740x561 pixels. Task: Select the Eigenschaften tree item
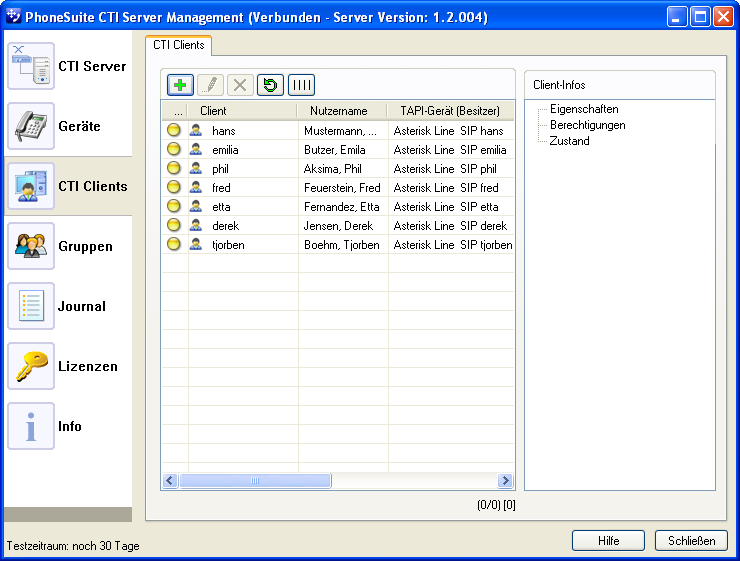584,109
